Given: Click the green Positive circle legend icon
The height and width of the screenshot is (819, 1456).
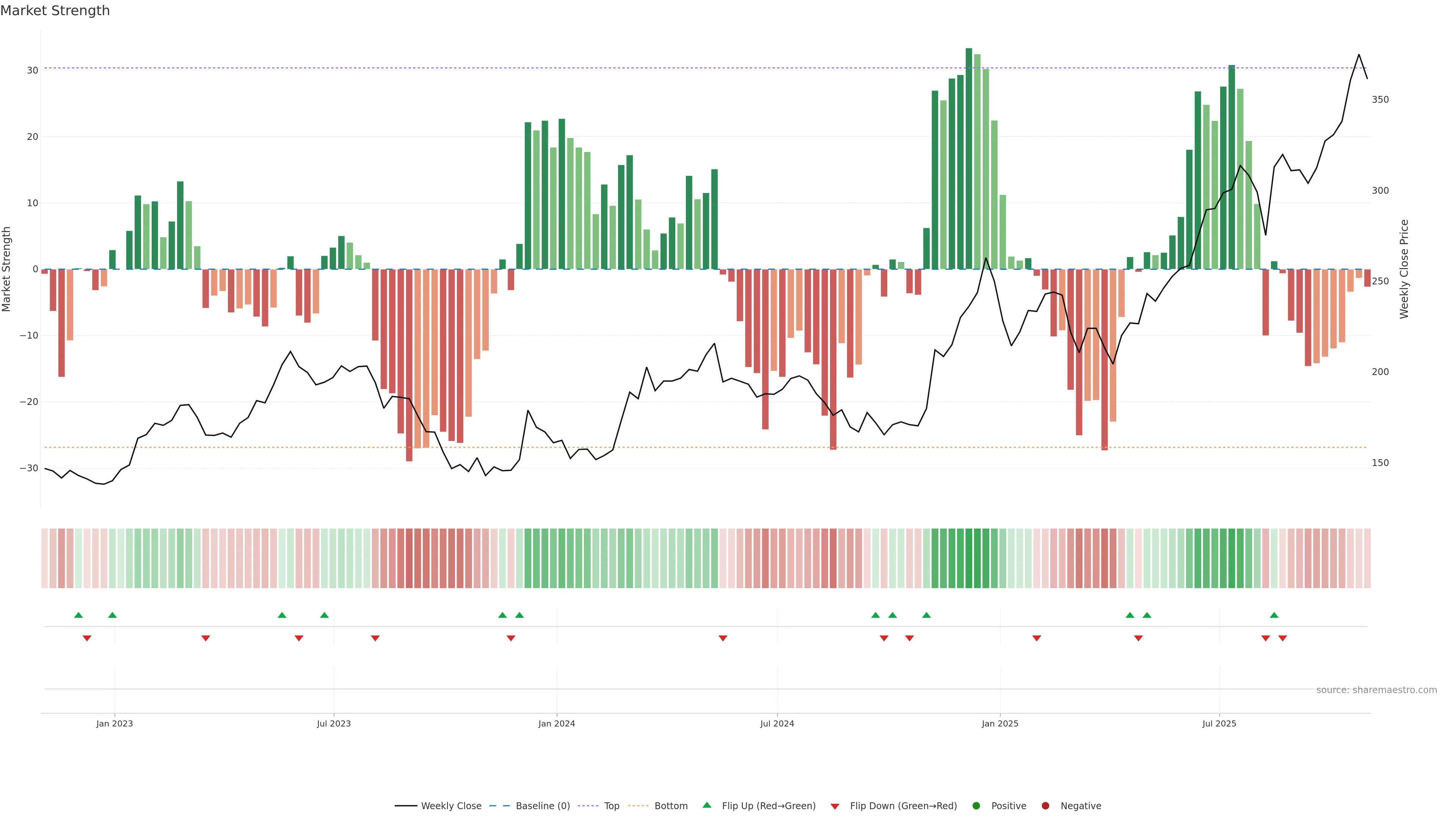Looking at the screenshot, I should coord(976,806).
